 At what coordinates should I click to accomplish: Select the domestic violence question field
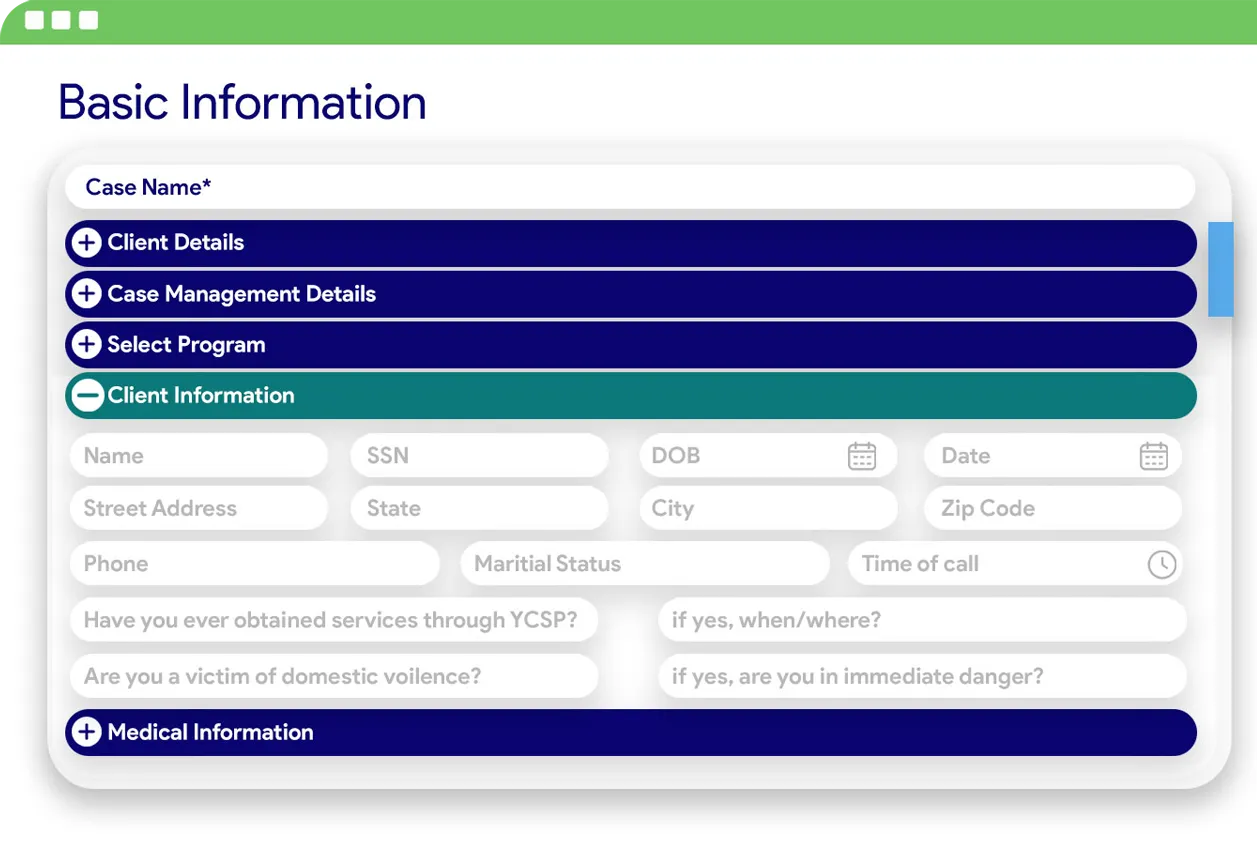click(334, 677)
